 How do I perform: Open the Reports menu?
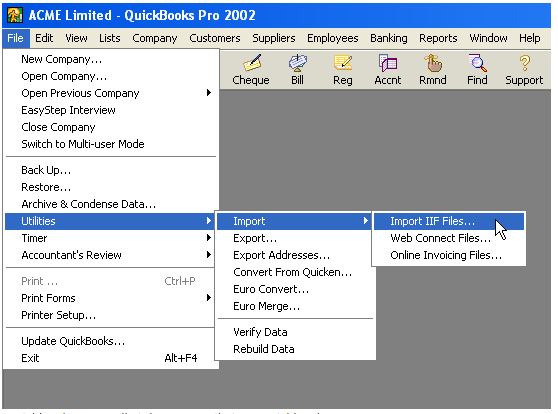pos(438,38)
